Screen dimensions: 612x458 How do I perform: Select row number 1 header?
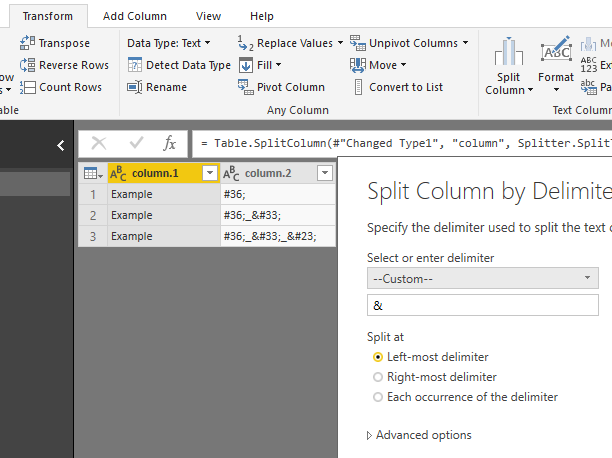pyautogui.click(x=93, y=194)
